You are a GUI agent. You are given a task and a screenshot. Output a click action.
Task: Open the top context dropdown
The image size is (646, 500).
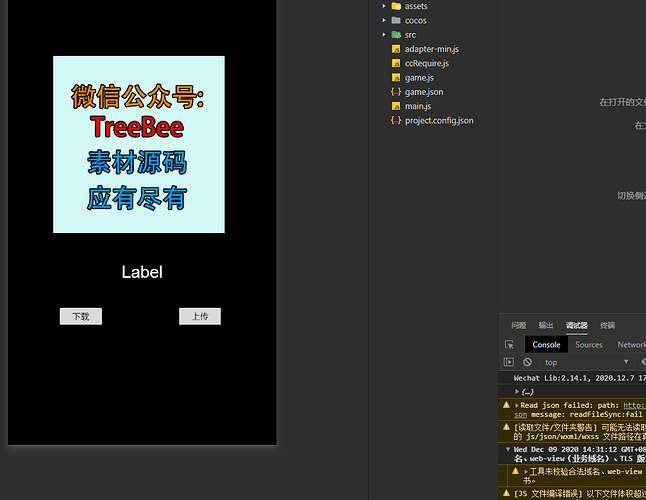click(587, 362)
